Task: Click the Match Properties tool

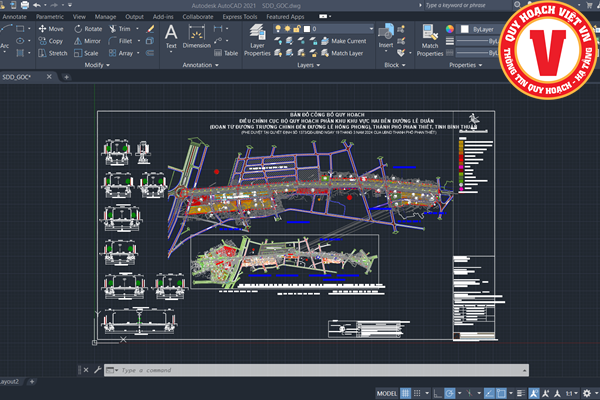Action: [430, 38]
